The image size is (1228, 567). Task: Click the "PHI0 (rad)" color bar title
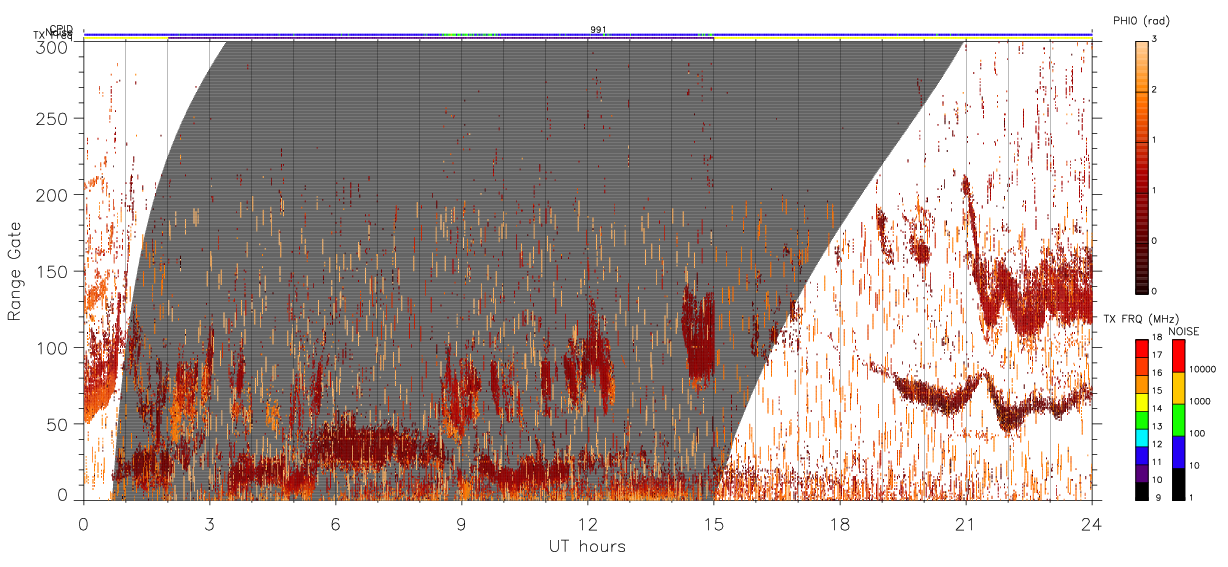coord(1141,20)
